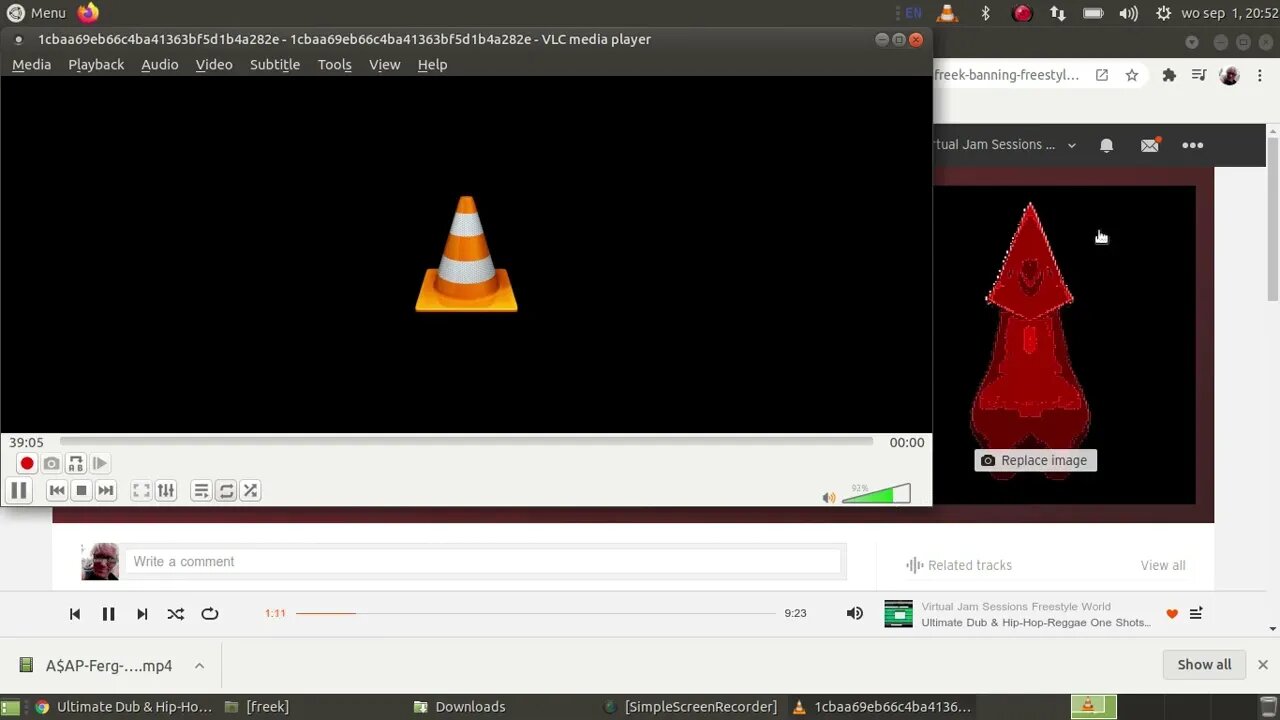This screenshot has height=720, width=1280.
Task: Click the VLC record button
Action: (27, 463)
